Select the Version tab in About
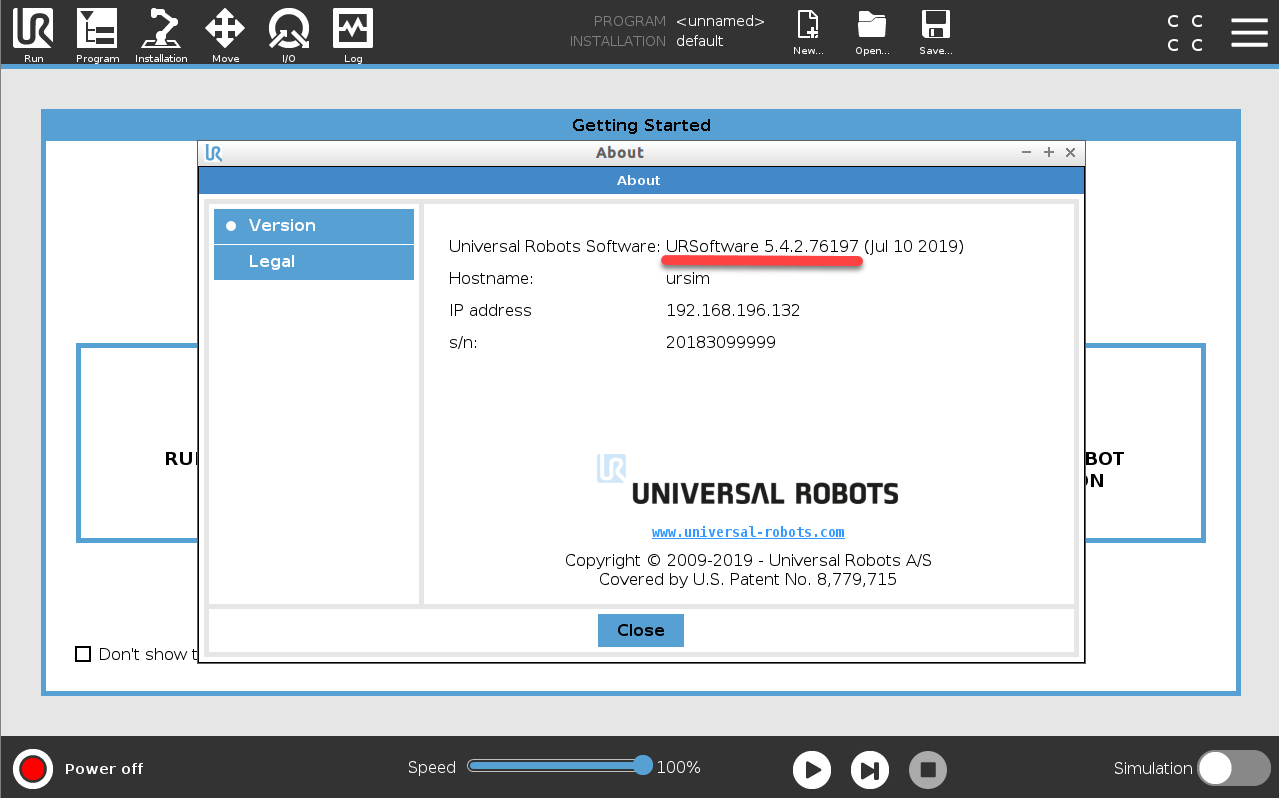Screen dimensions: 1279x798 (x=314, y=226)
